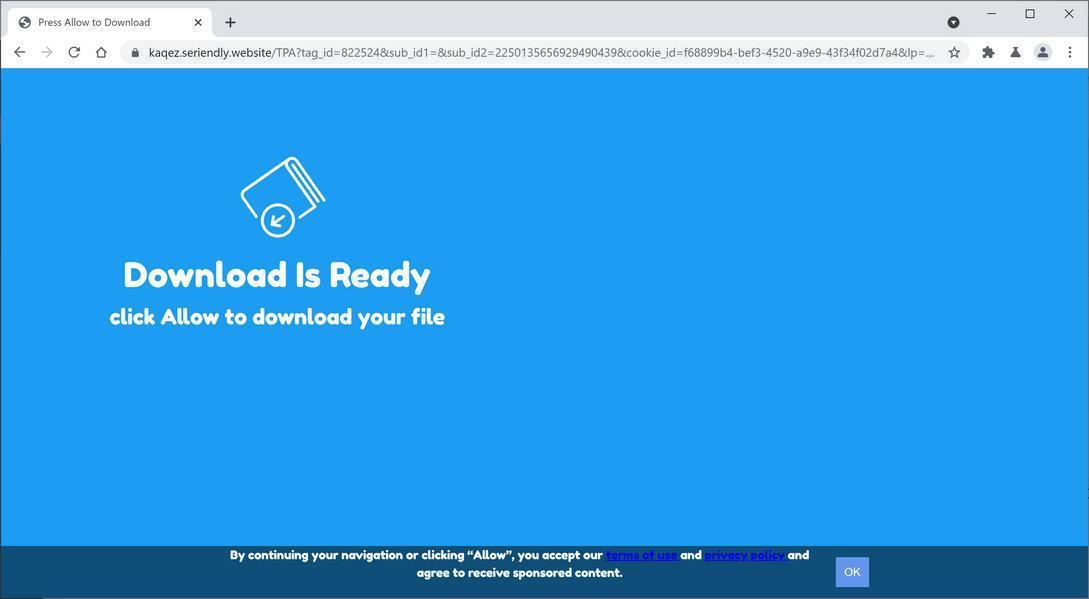Open the user profile avatar

click(1042, 52)
